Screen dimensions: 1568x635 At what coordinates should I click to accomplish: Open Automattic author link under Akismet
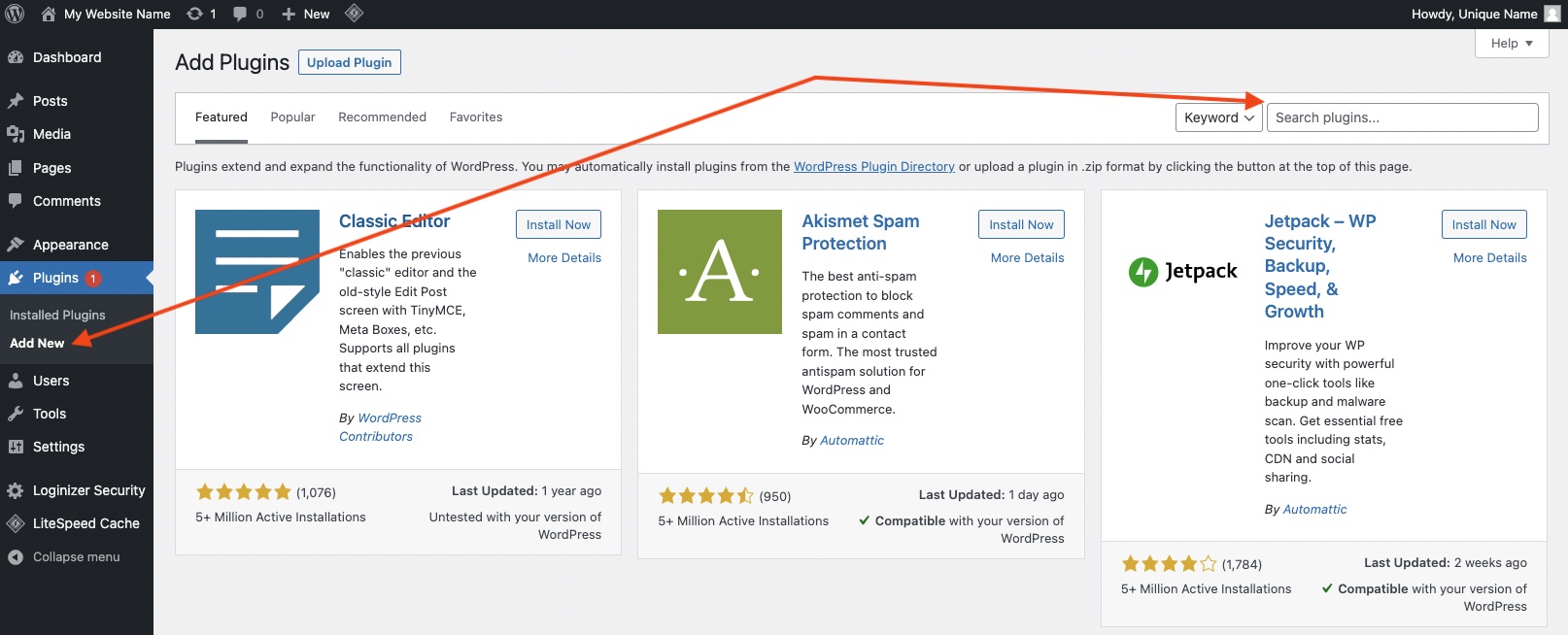pyautogui.click(x=852, y=441)
